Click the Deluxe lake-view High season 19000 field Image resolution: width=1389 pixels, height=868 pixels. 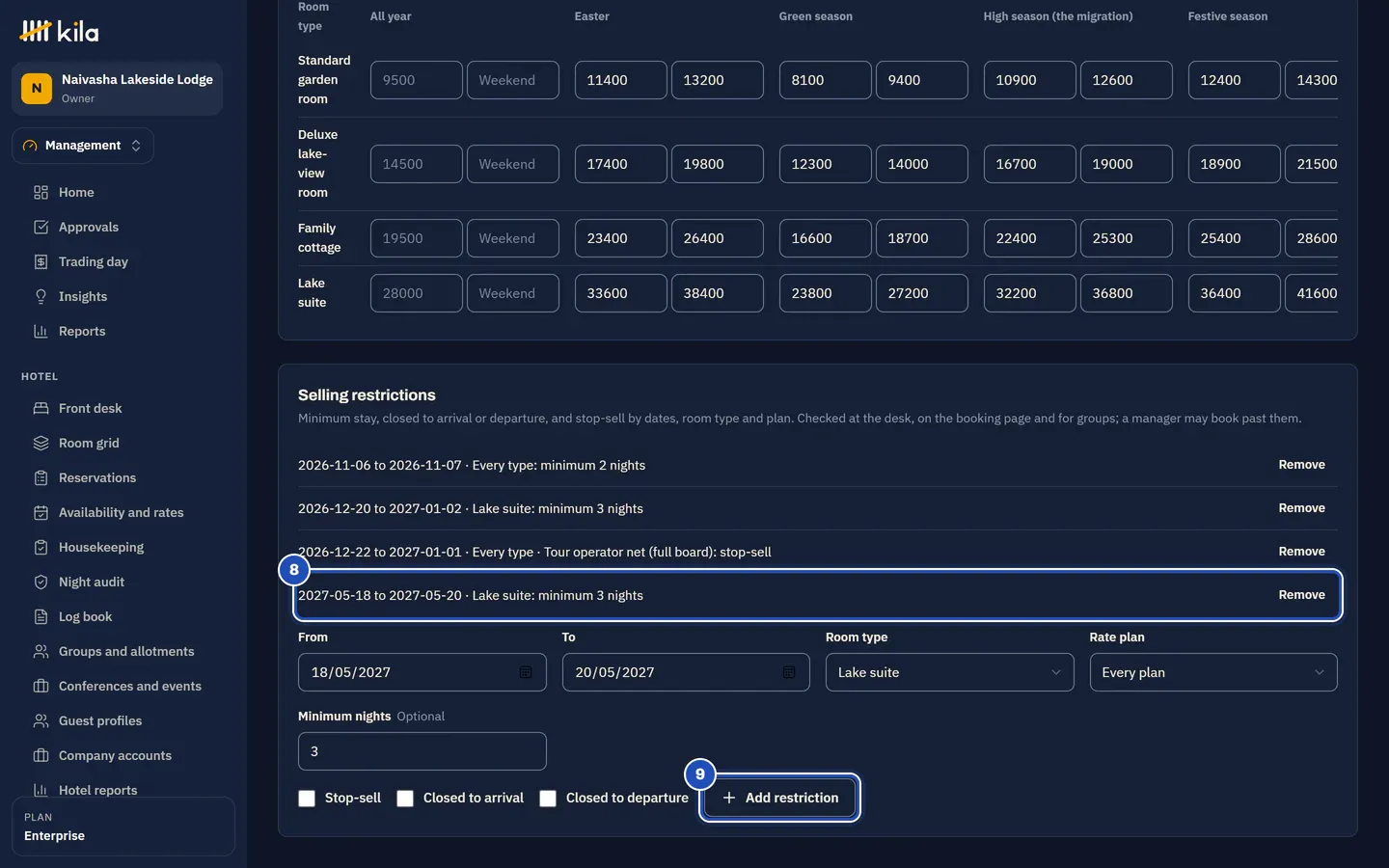pyautogui.click(x=1127, y=164)
